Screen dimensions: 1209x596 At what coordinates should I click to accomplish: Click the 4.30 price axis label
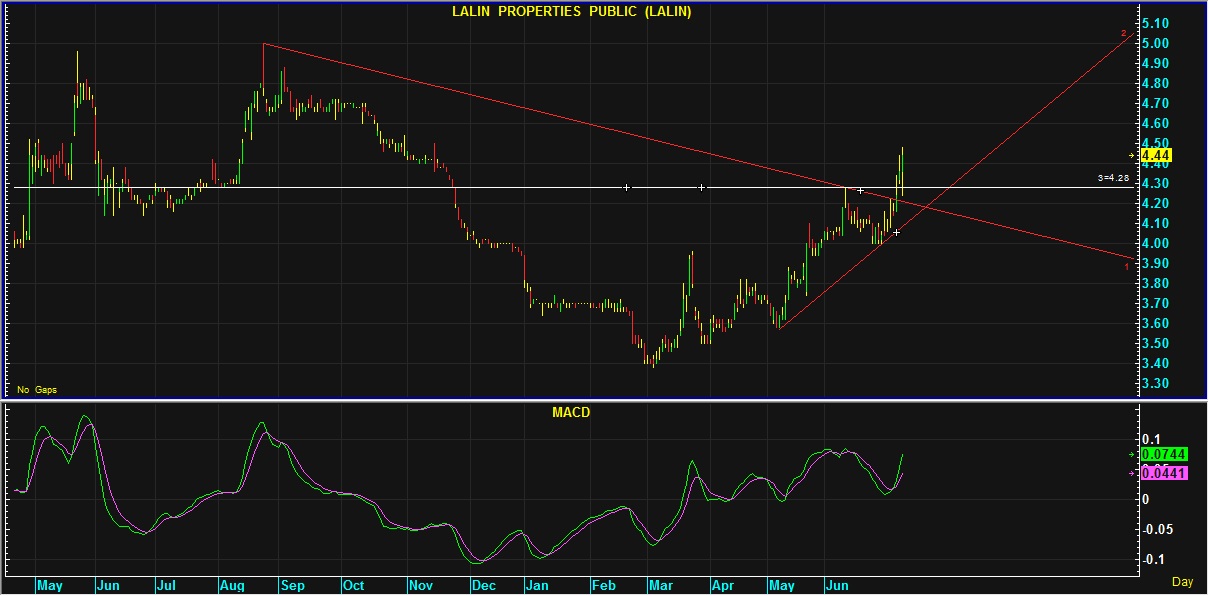point(1156,183)
